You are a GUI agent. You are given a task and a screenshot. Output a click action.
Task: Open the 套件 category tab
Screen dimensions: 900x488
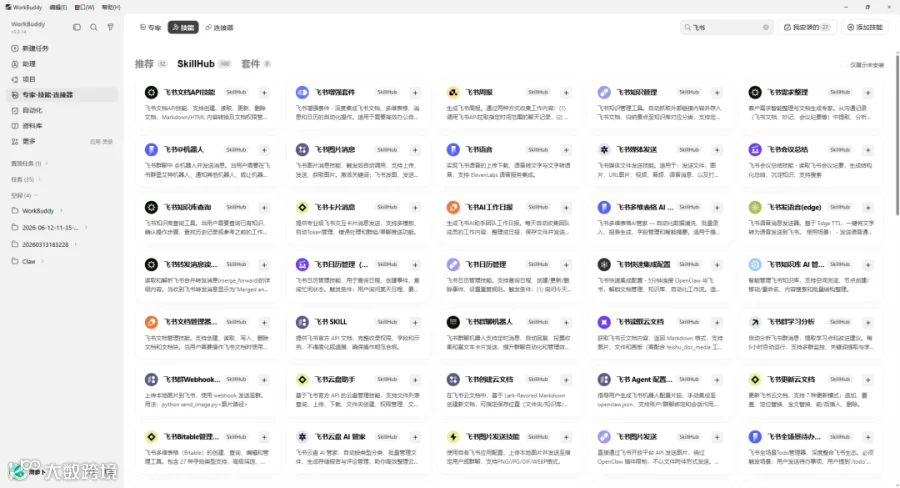click(255, 64)
